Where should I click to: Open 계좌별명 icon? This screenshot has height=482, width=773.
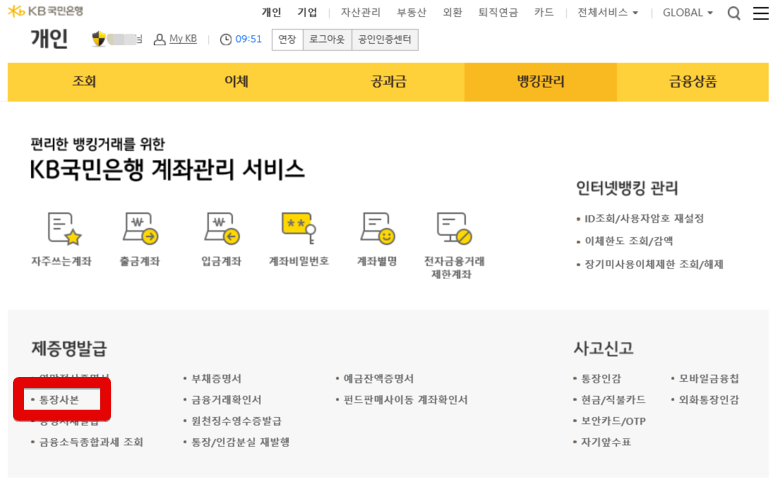tap(378, 228)
